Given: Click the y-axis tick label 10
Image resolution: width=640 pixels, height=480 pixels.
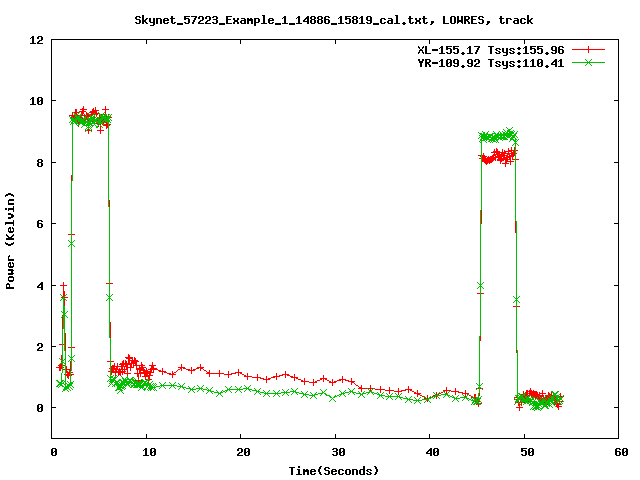Looking at the screenshot, I should tap(36, 101).
